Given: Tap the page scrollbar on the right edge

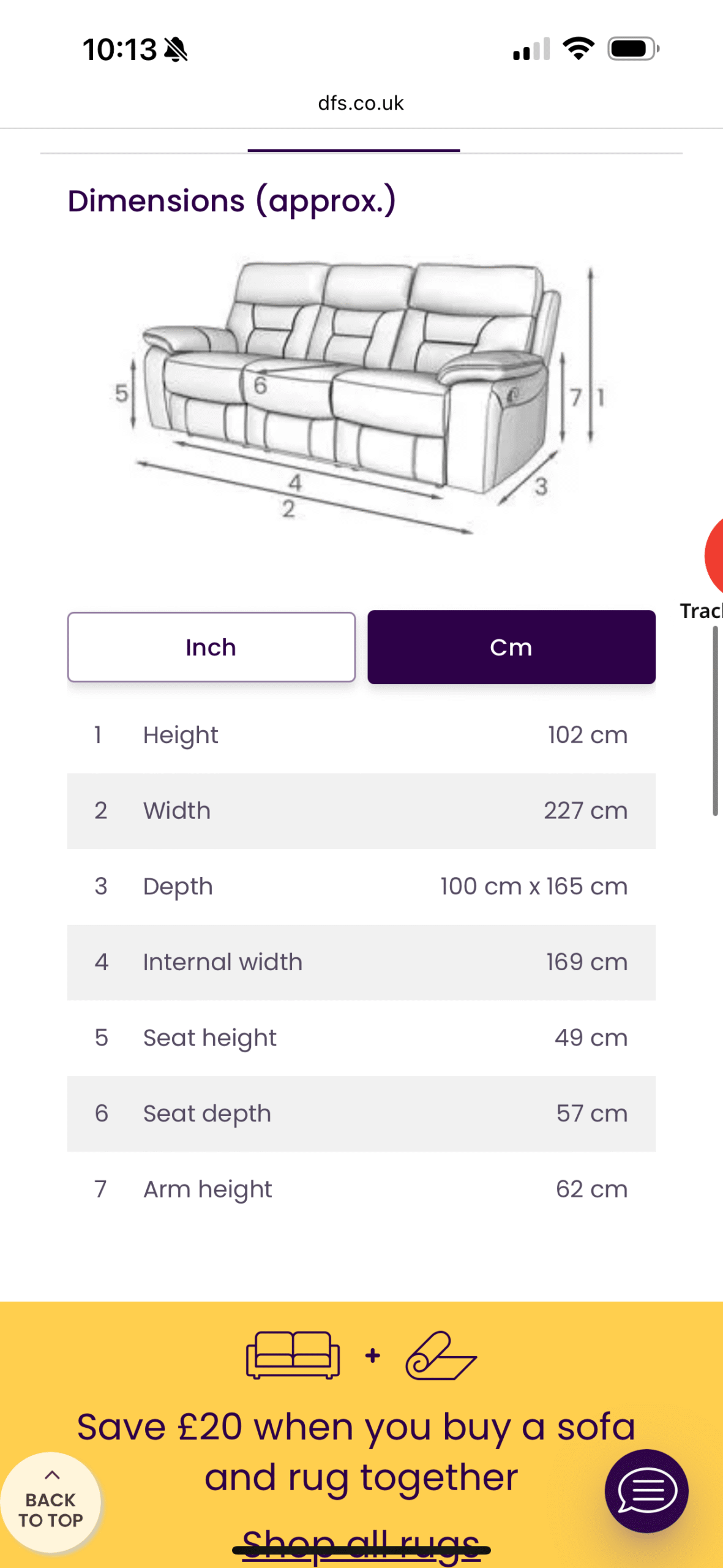Looking at the screenshot, I should (x=714, y=720).
